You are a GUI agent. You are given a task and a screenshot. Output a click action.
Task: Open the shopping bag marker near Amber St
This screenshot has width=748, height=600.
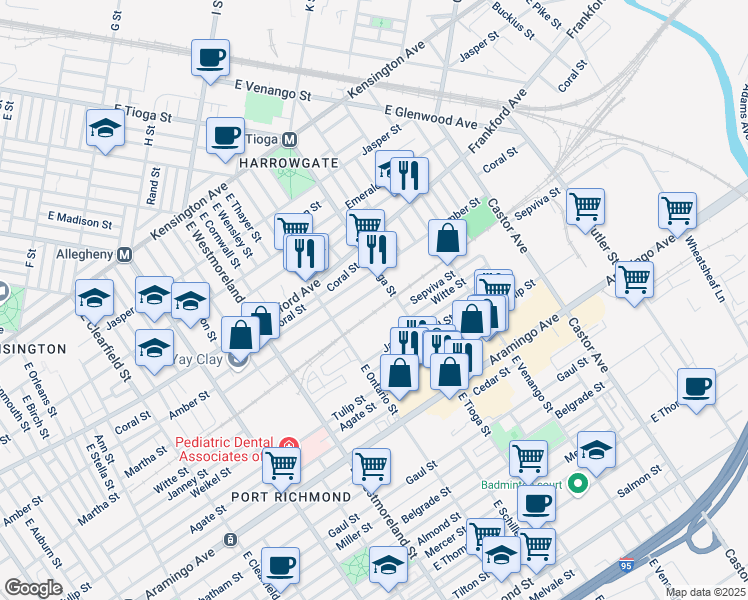(x=447, y=240)
